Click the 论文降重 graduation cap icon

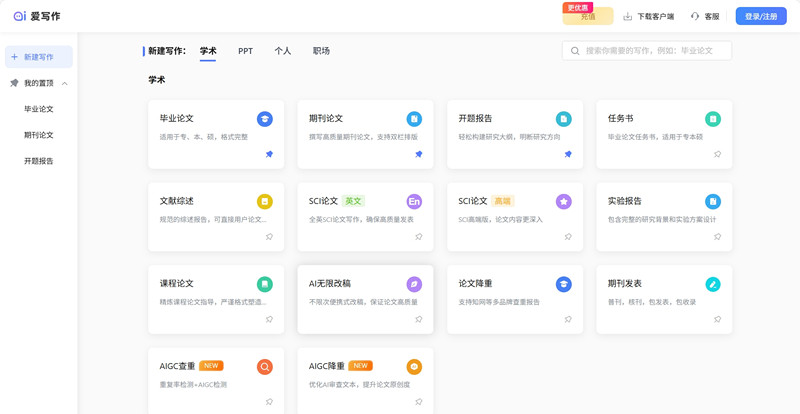pos(564,284)
